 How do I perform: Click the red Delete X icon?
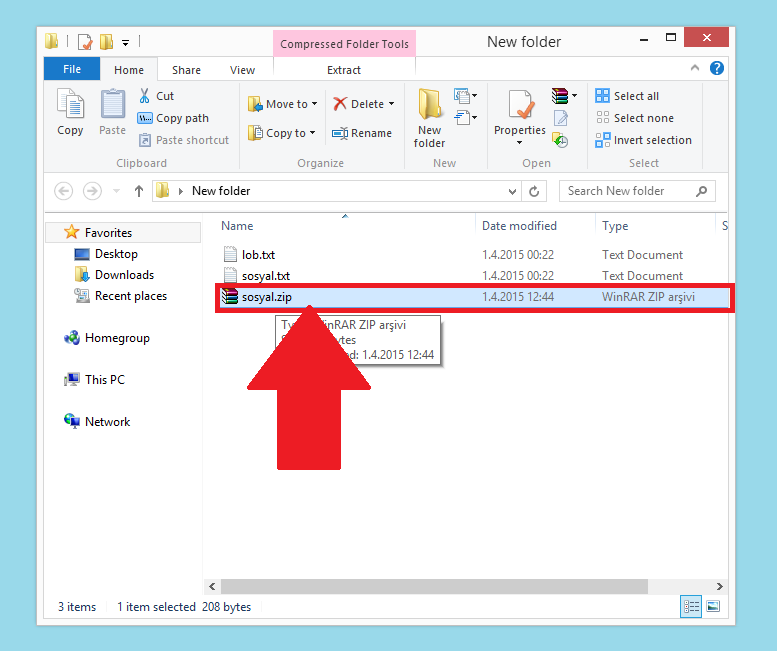click(340, 104)
